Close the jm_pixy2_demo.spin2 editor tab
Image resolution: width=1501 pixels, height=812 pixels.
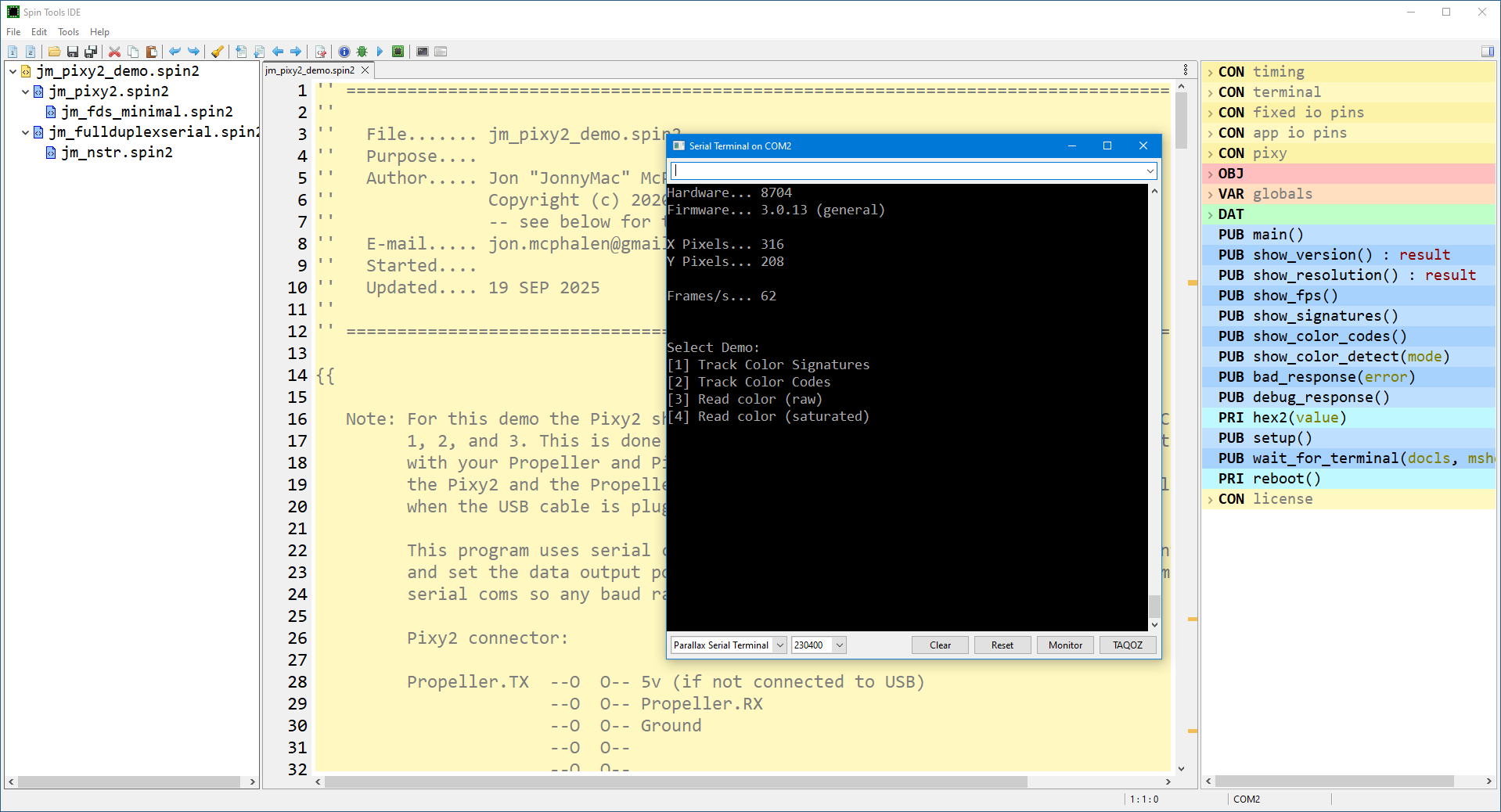[365, 70]
